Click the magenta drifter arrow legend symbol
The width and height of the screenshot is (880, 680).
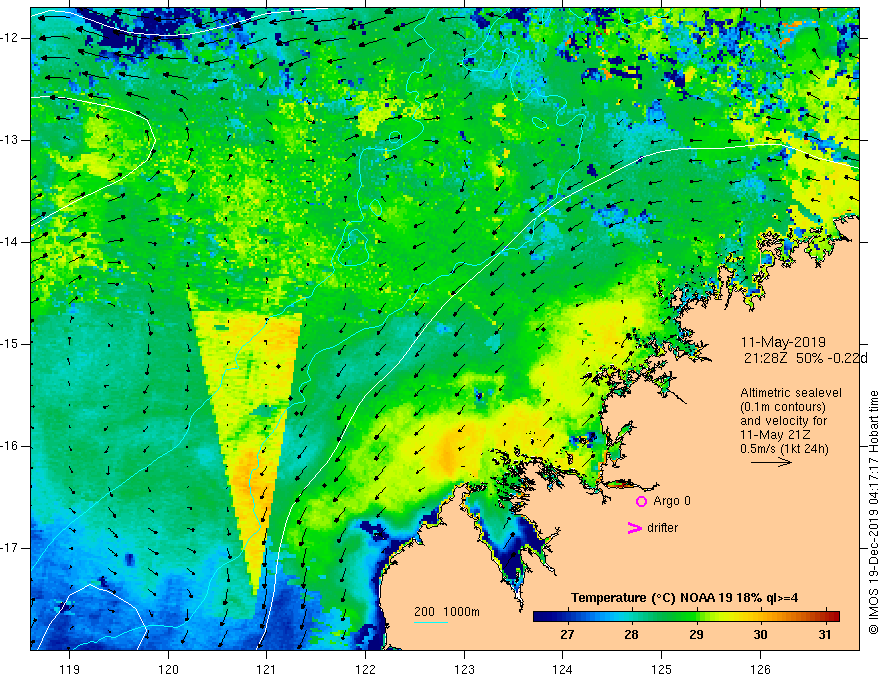(x=635, y=528)
